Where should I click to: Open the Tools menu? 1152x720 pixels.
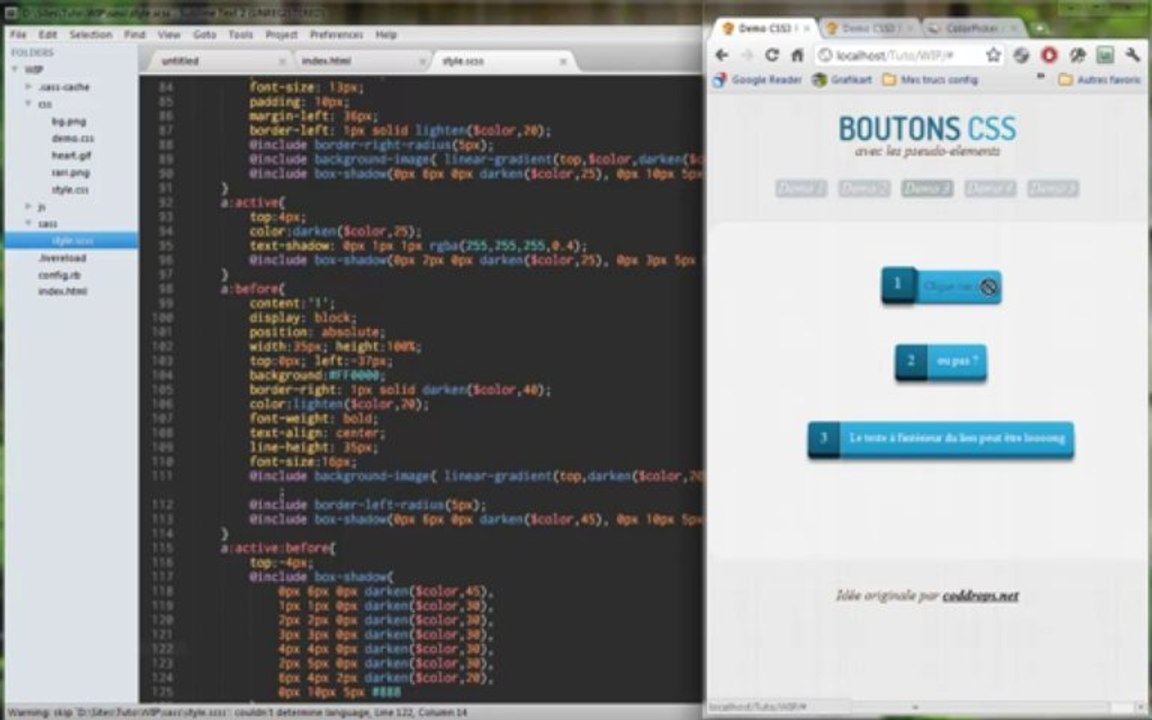tap(240, 35)
